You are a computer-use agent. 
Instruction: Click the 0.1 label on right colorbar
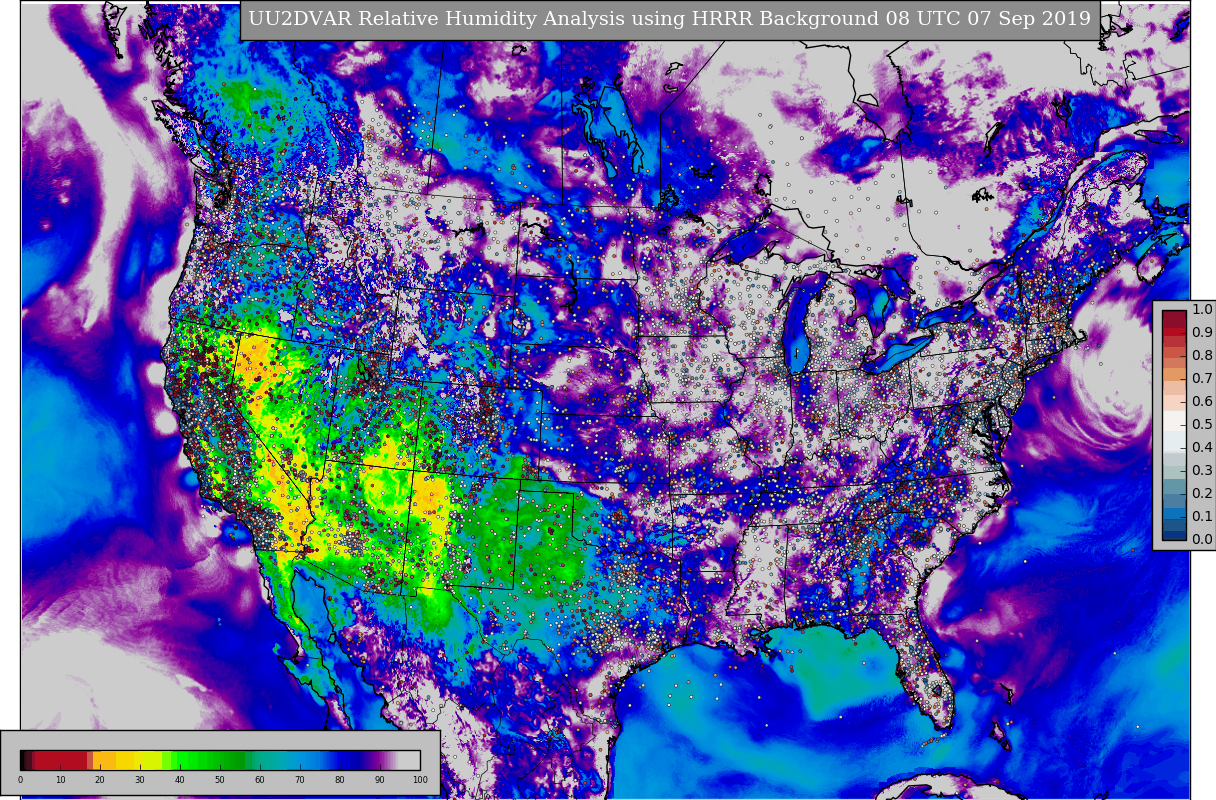1201,516
